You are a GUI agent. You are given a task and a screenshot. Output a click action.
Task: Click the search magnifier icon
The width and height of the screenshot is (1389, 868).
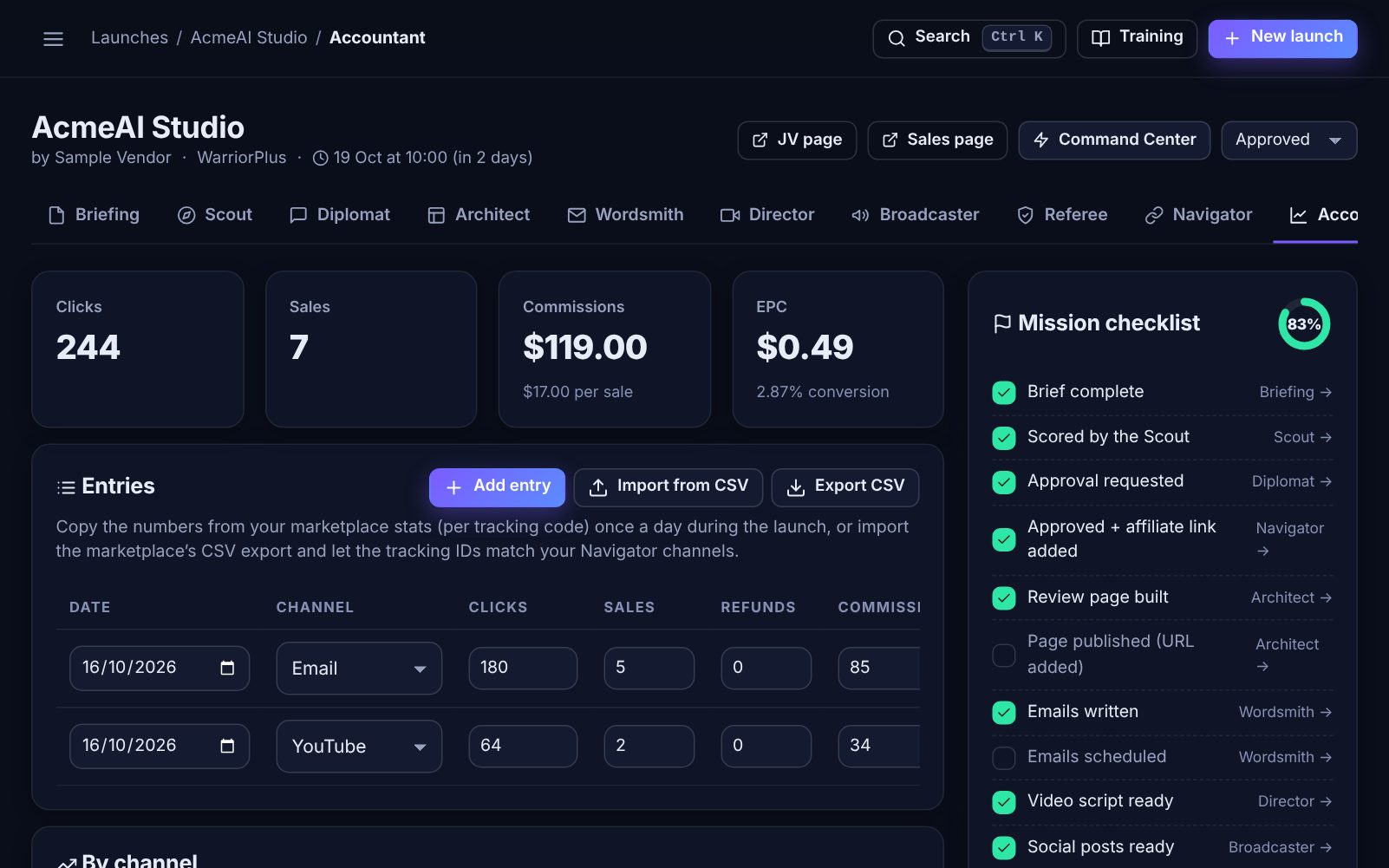click(897, 38)
